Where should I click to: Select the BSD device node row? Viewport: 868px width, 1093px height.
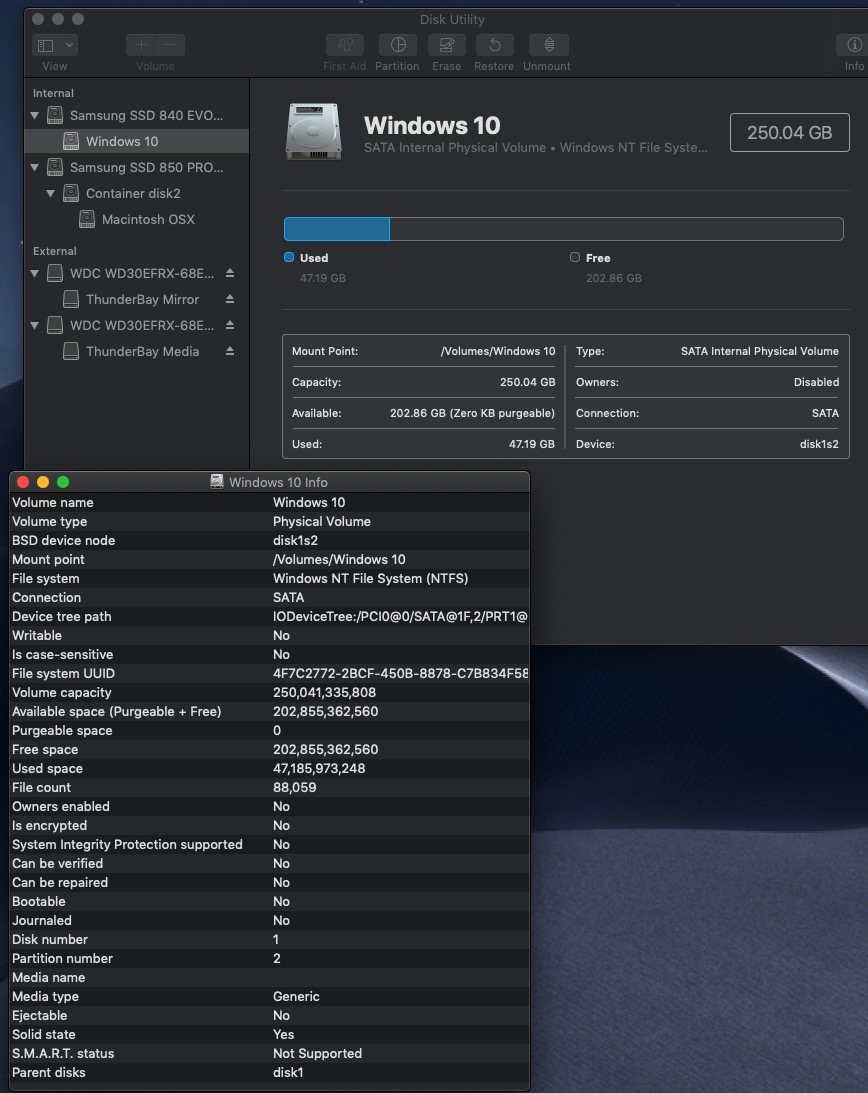pos(270,540)
